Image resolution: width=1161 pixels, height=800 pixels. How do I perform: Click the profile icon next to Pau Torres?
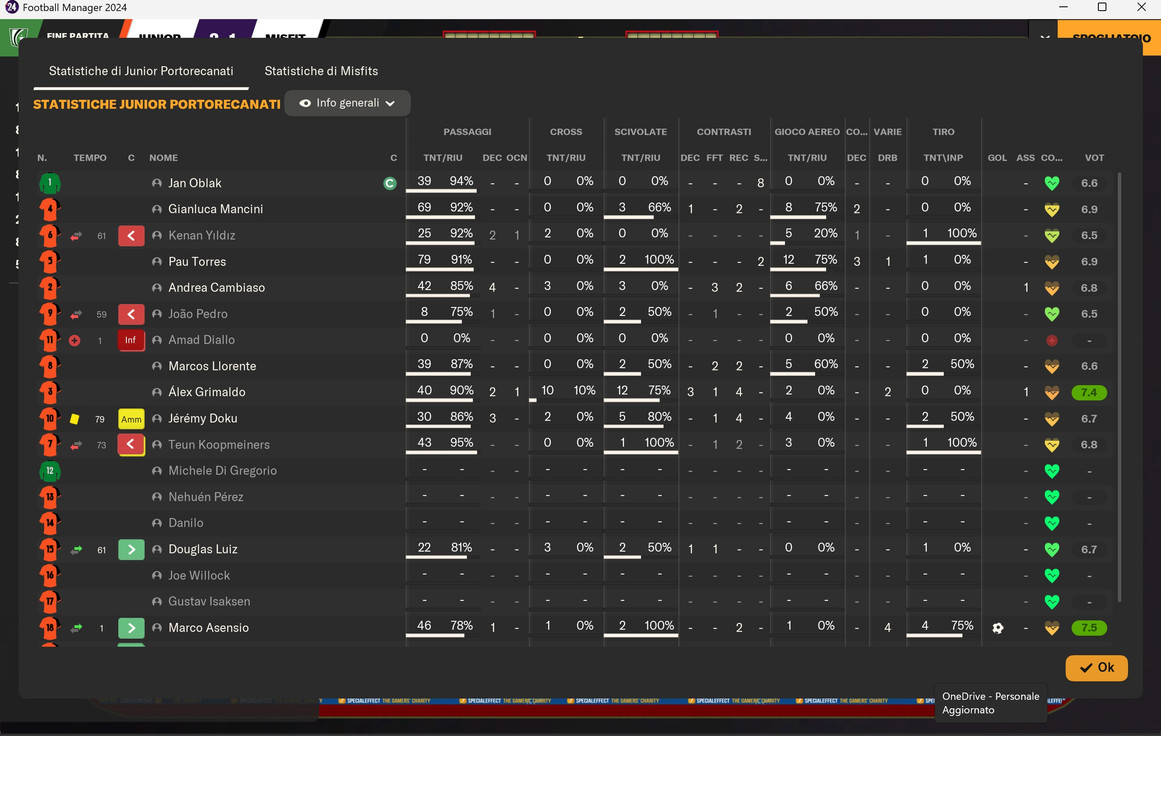click(157, 261)
